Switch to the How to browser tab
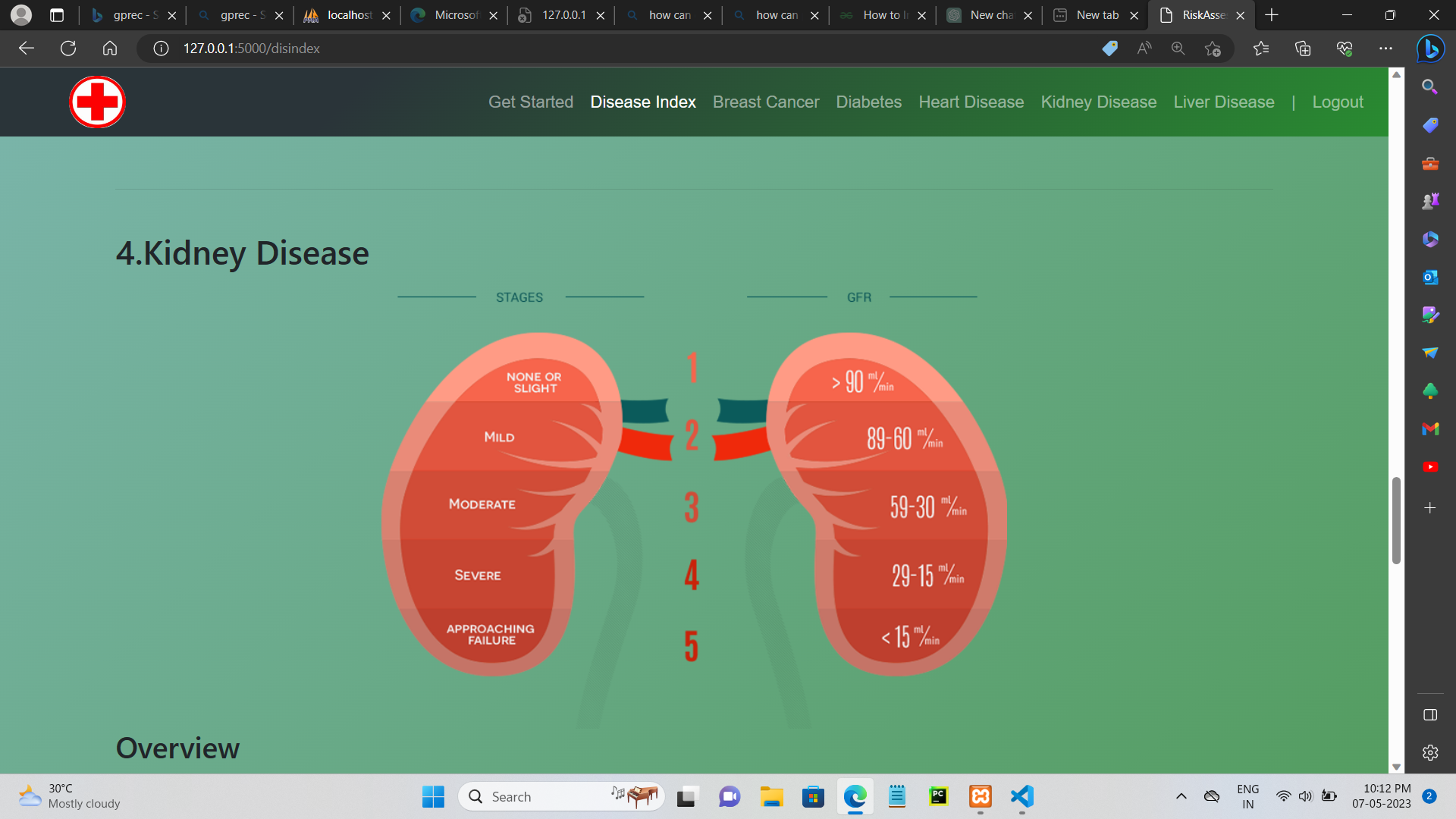Viewport: 1456px width, 819px height. click(883, 15)
